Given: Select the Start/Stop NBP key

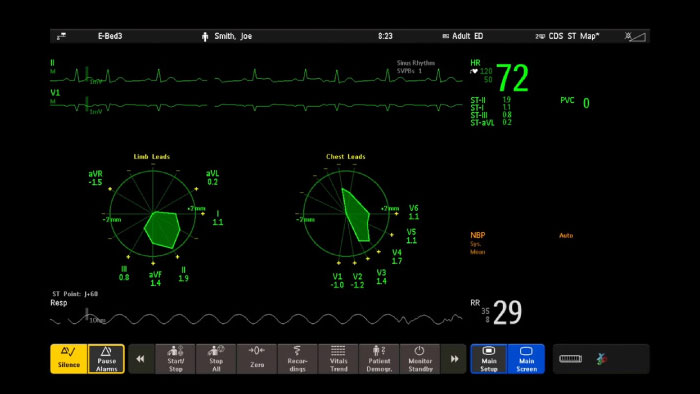Looking at the screenshot, I should tap(175, 359).
